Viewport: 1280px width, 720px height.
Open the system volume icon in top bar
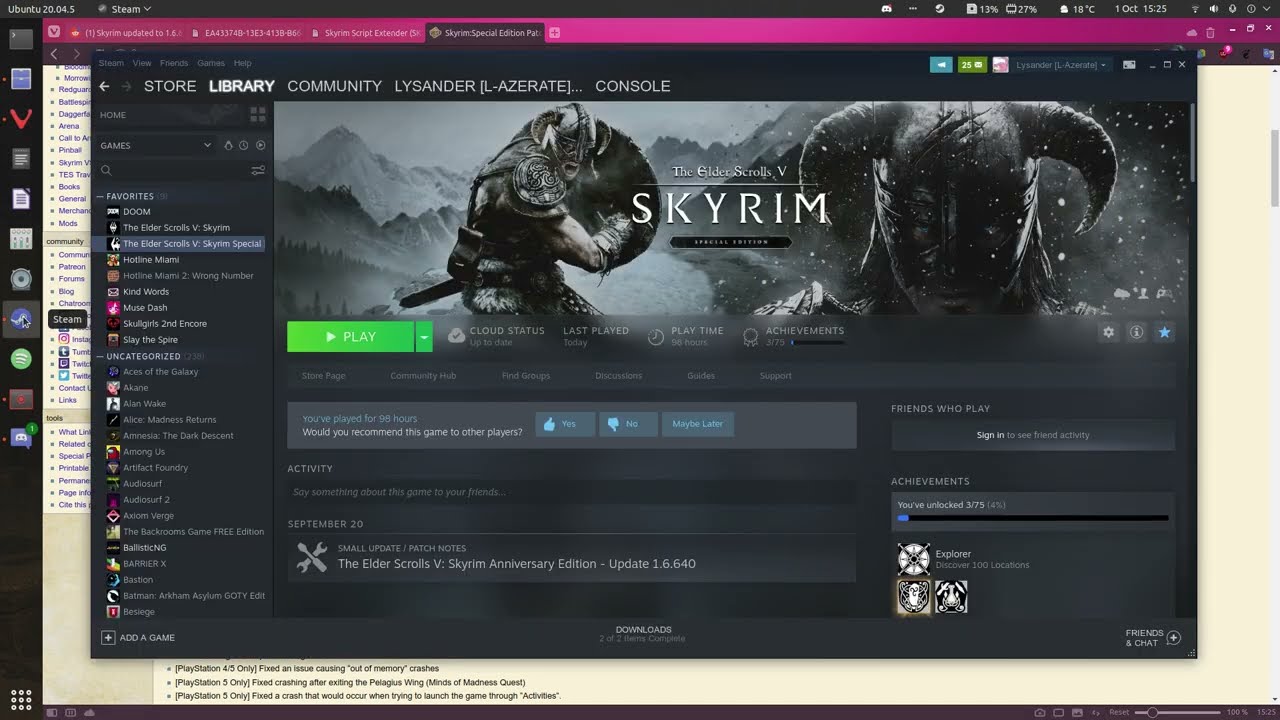pyautogui.click(x=1212, y=8)
